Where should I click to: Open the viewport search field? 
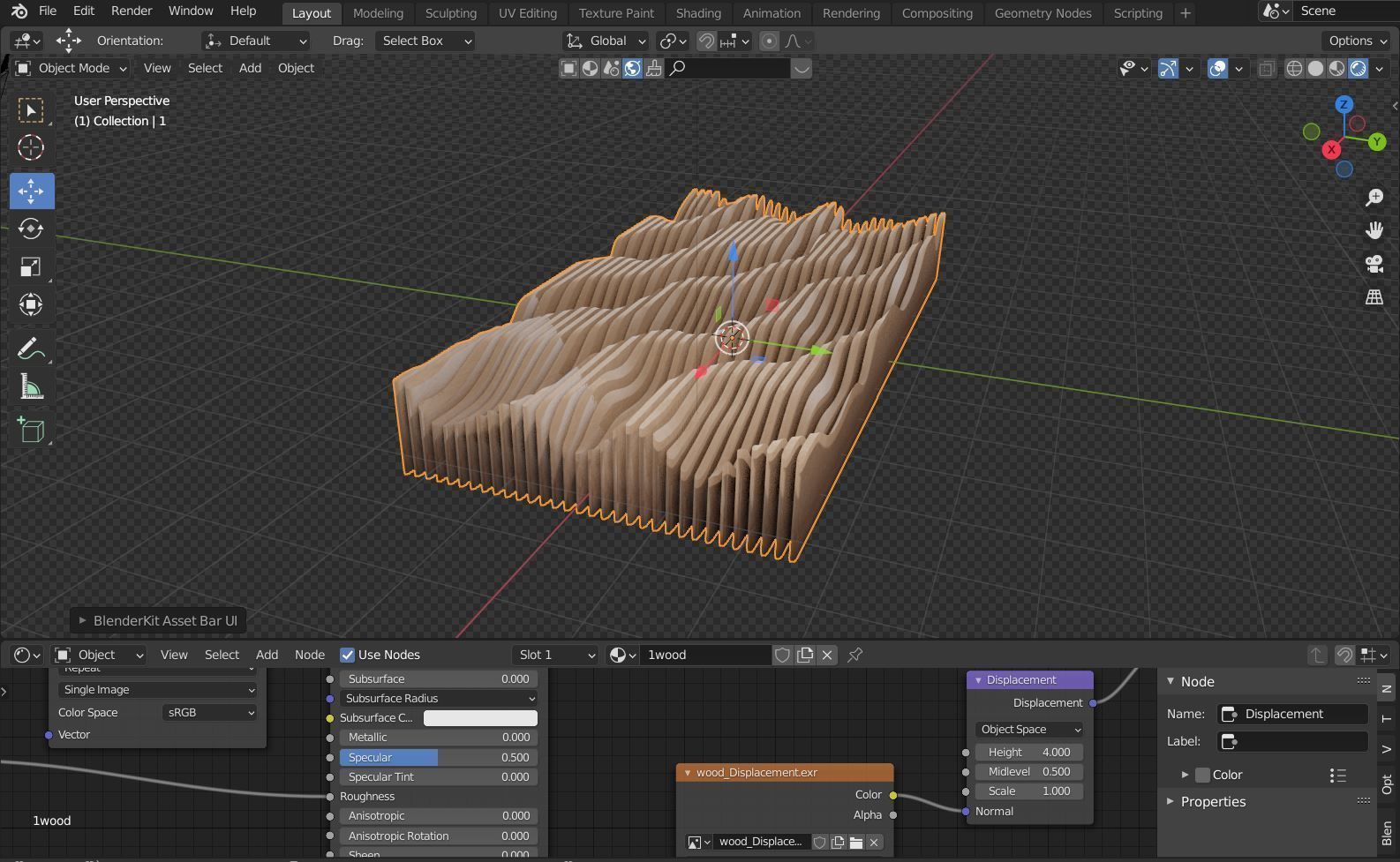[727, 68]
